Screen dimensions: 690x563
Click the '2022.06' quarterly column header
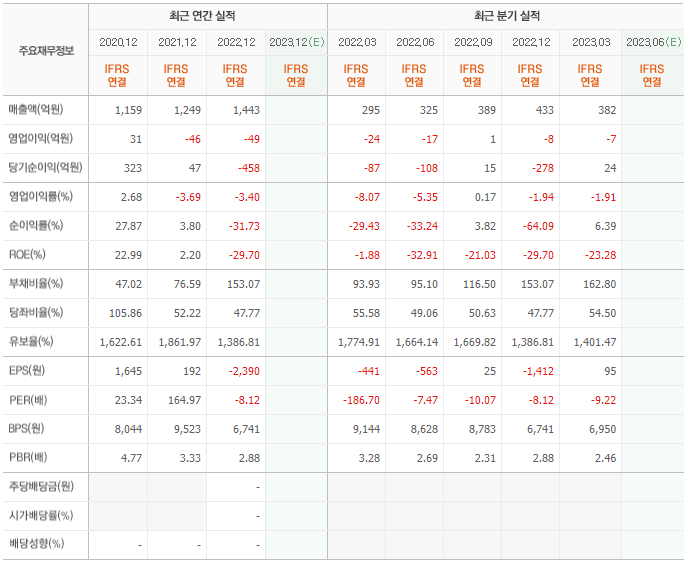(x=415, y=42)
